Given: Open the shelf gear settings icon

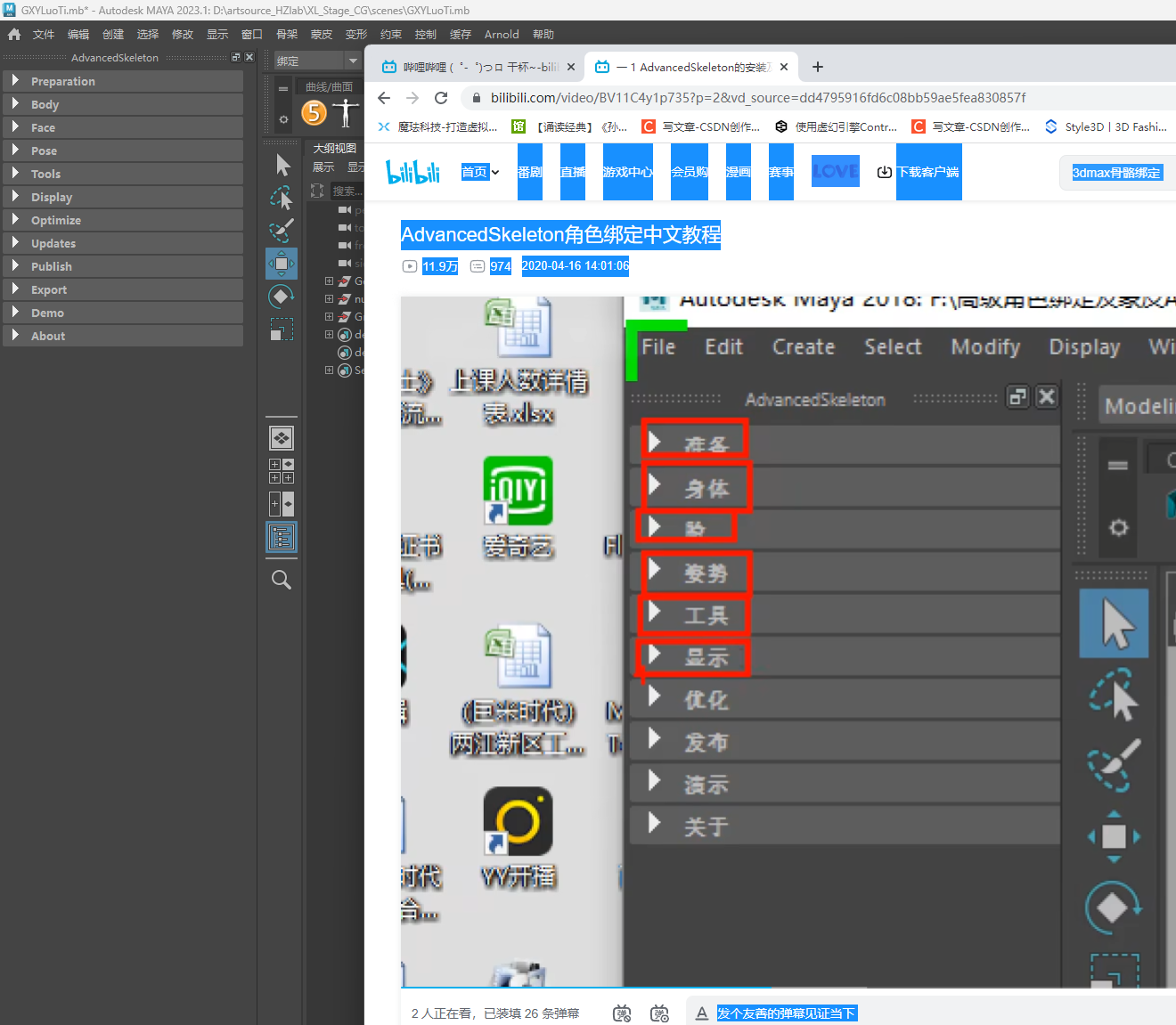Looking at the screenshot, I should point(283,119).
